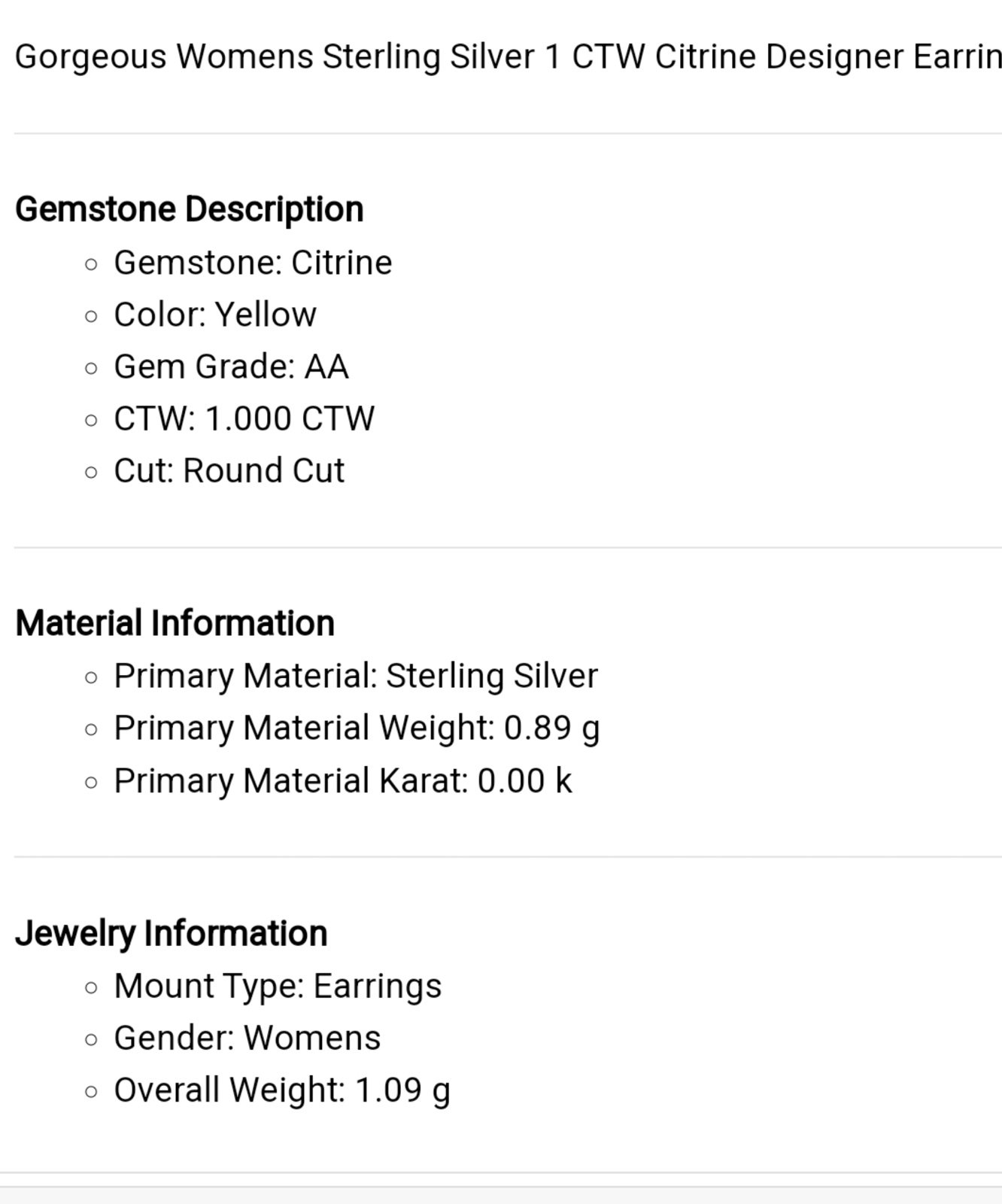Click the 'Color: Yellow' entry
The width and height of the screenshot is (1002, 1204).
[x=215, y=315]
